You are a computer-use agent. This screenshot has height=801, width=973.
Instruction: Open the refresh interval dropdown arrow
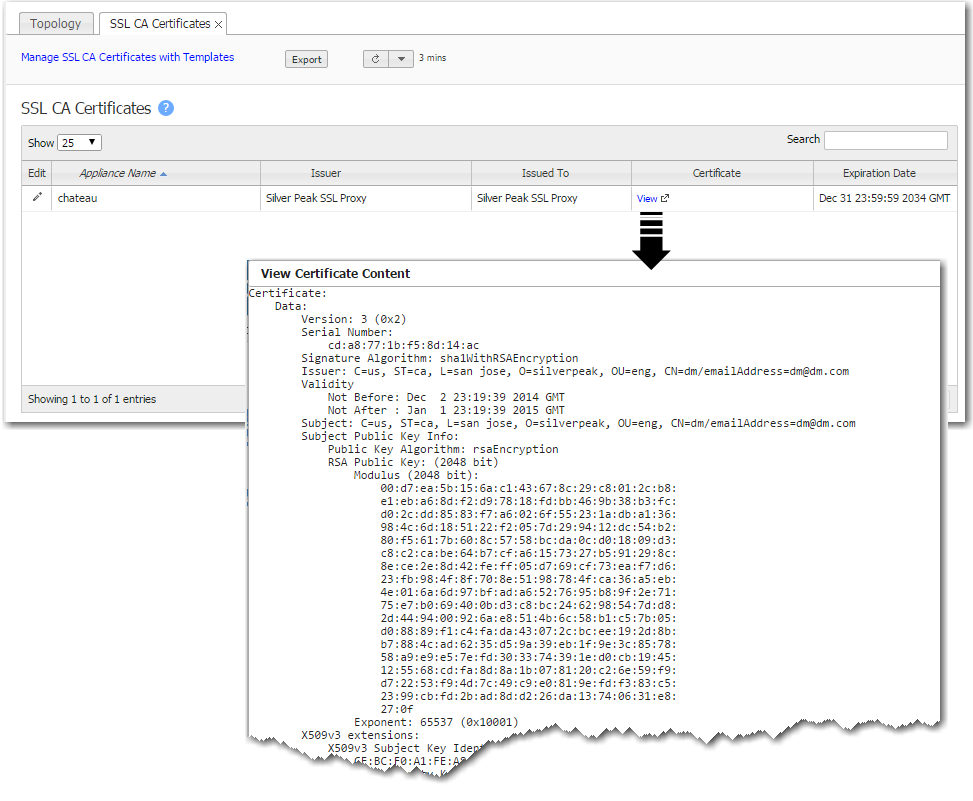click(401, 59)
